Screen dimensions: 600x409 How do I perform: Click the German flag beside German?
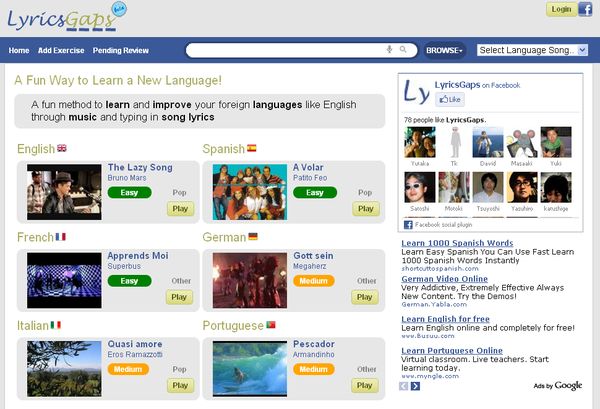pos(253,236)
